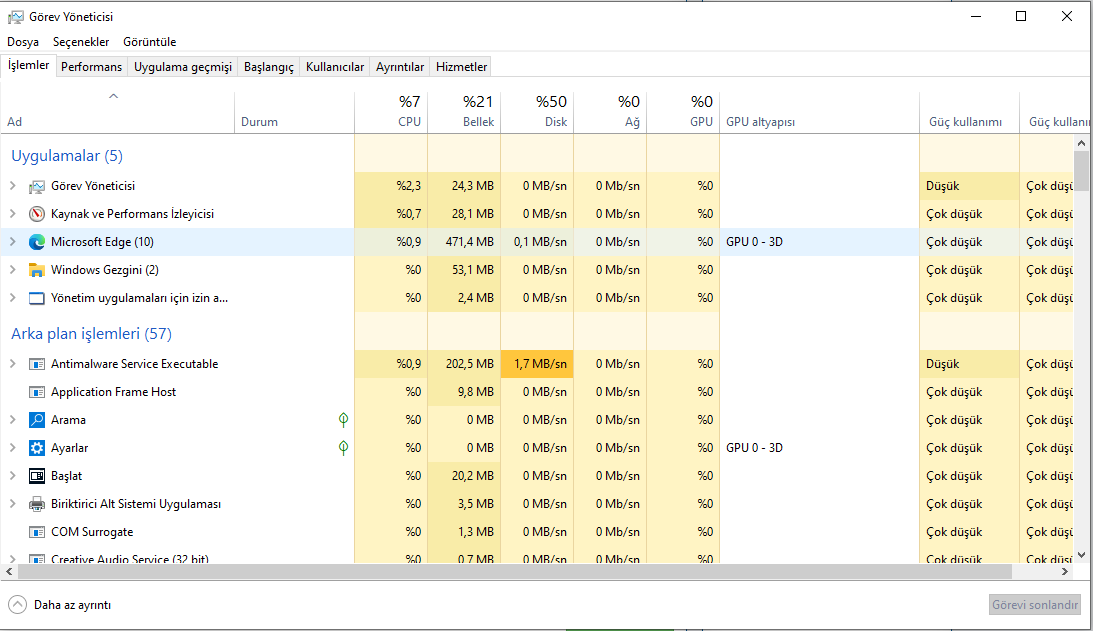Click the Windows Gezgini folder icon

[x=37, y=270]
